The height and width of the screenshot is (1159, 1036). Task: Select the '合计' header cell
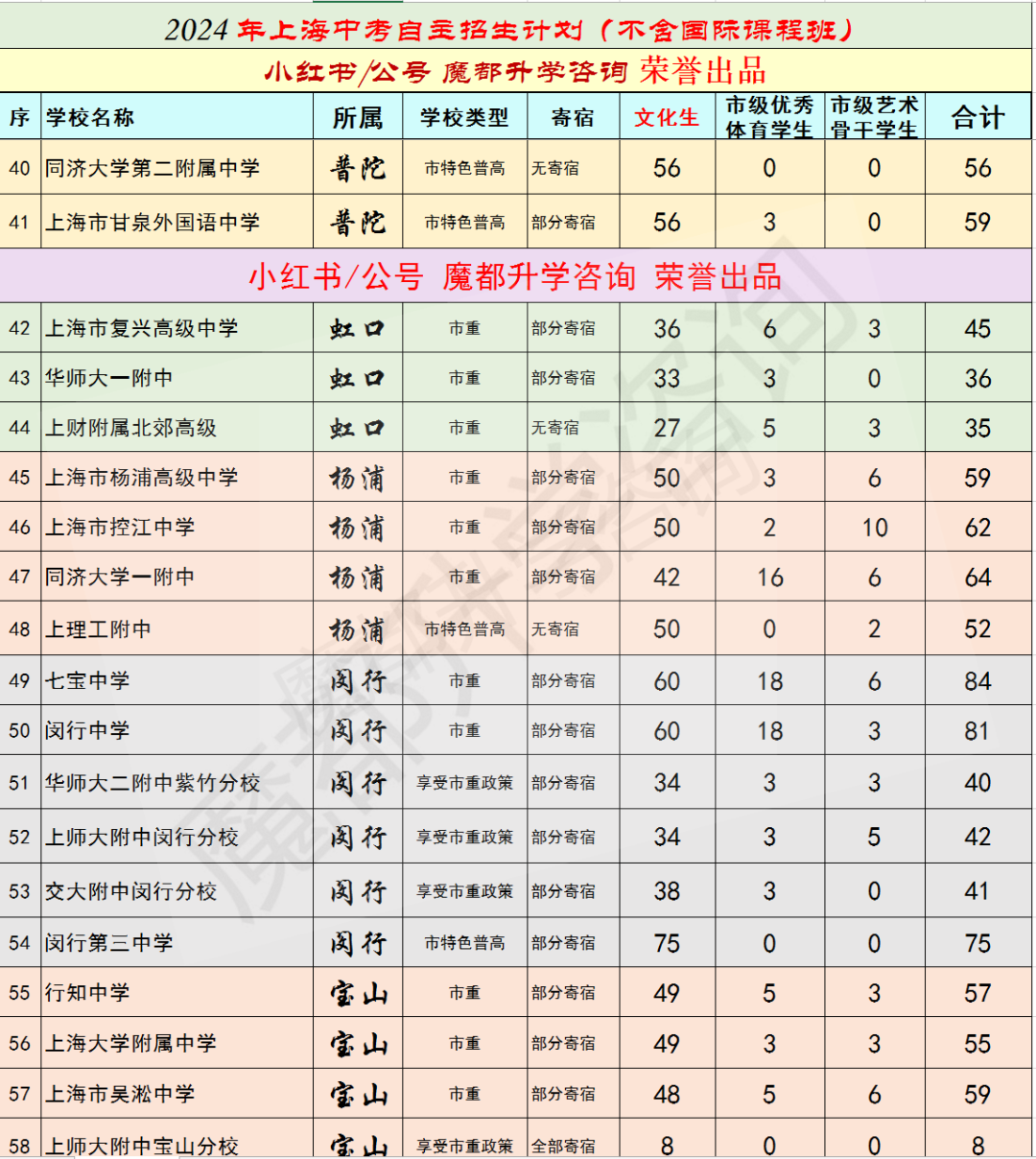pos(977,117)
